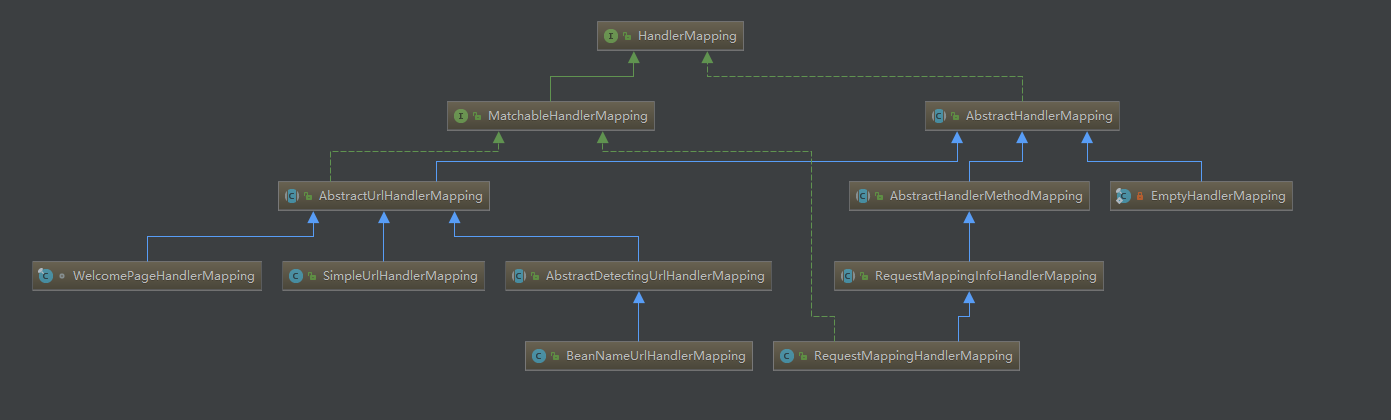The width and height of the screenshot is (1391, 420).
Task: Select the AbstractDetectingUrlHandlerMapping label text
Action: click(655, 276)
